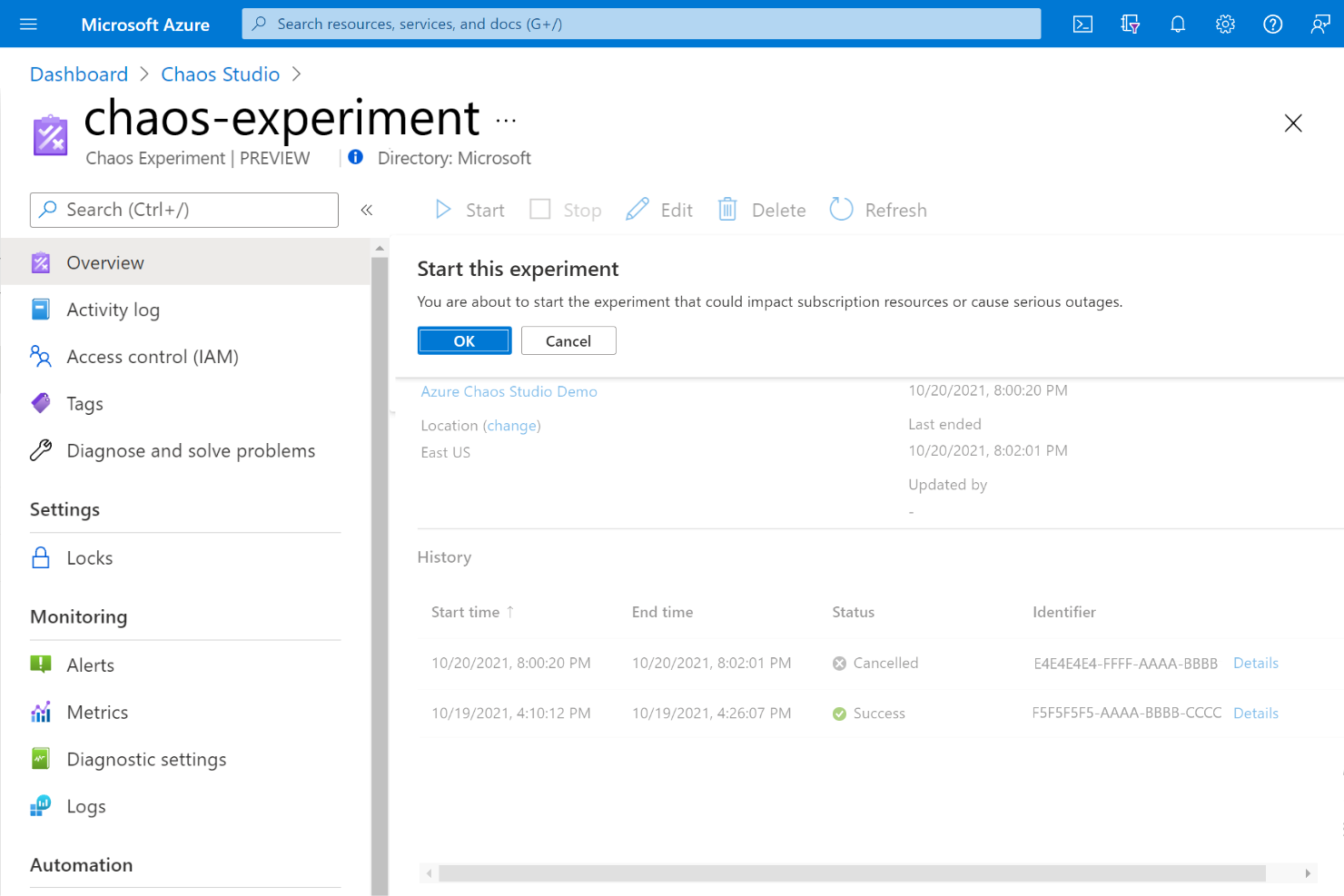Image resolution: width=1344 pixels, height=896 pixels.
Task: Sort history by Start time column
Action: pyautogui.click(x=473, y=612)
